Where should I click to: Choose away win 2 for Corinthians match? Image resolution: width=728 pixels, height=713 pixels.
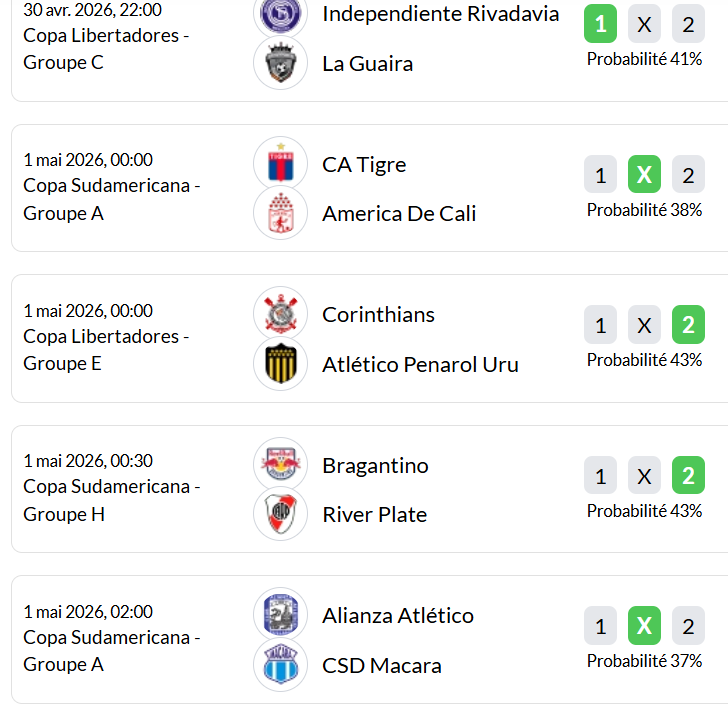coord(688,326)
